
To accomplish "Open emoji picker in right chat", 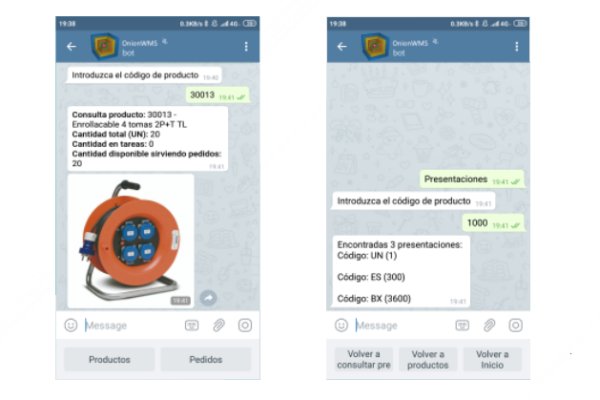I will (341, 325).
